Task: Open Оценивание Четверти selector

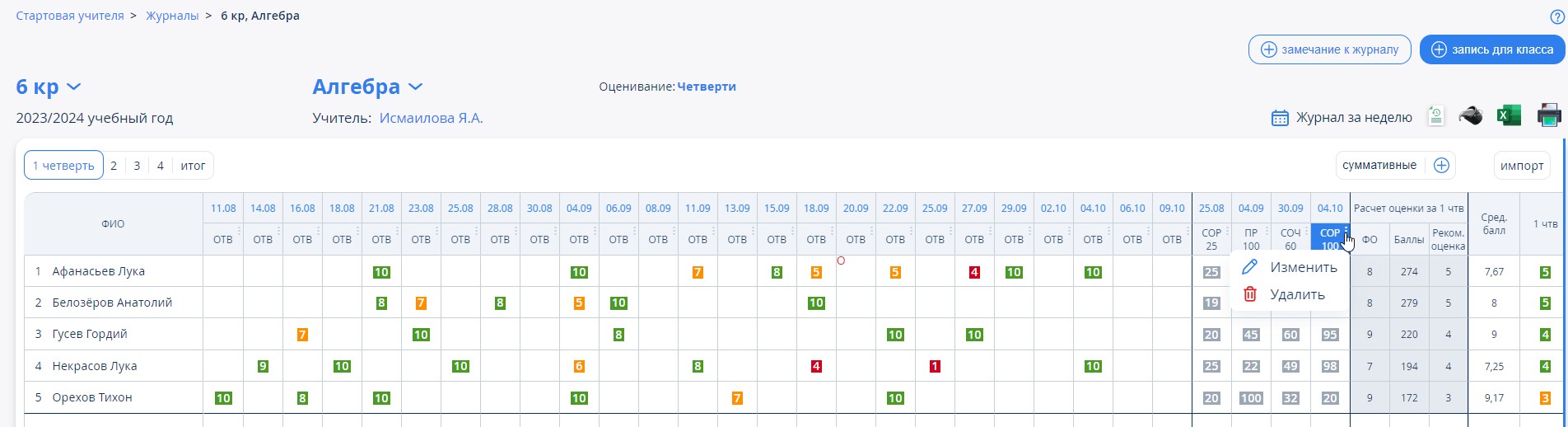Action: click(x=706, y=87)
